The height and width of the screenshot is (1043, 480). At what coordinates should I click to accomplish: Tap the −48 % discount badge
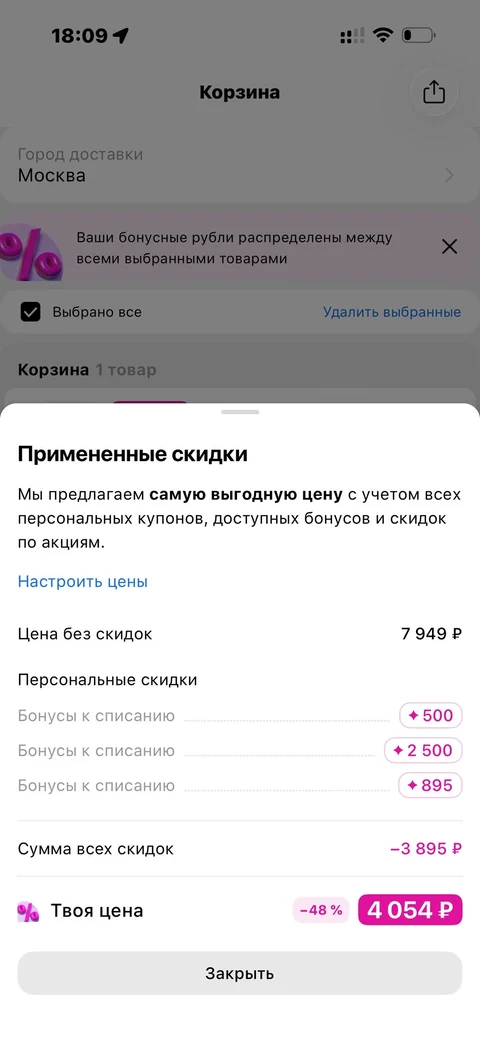coord(320,910)
